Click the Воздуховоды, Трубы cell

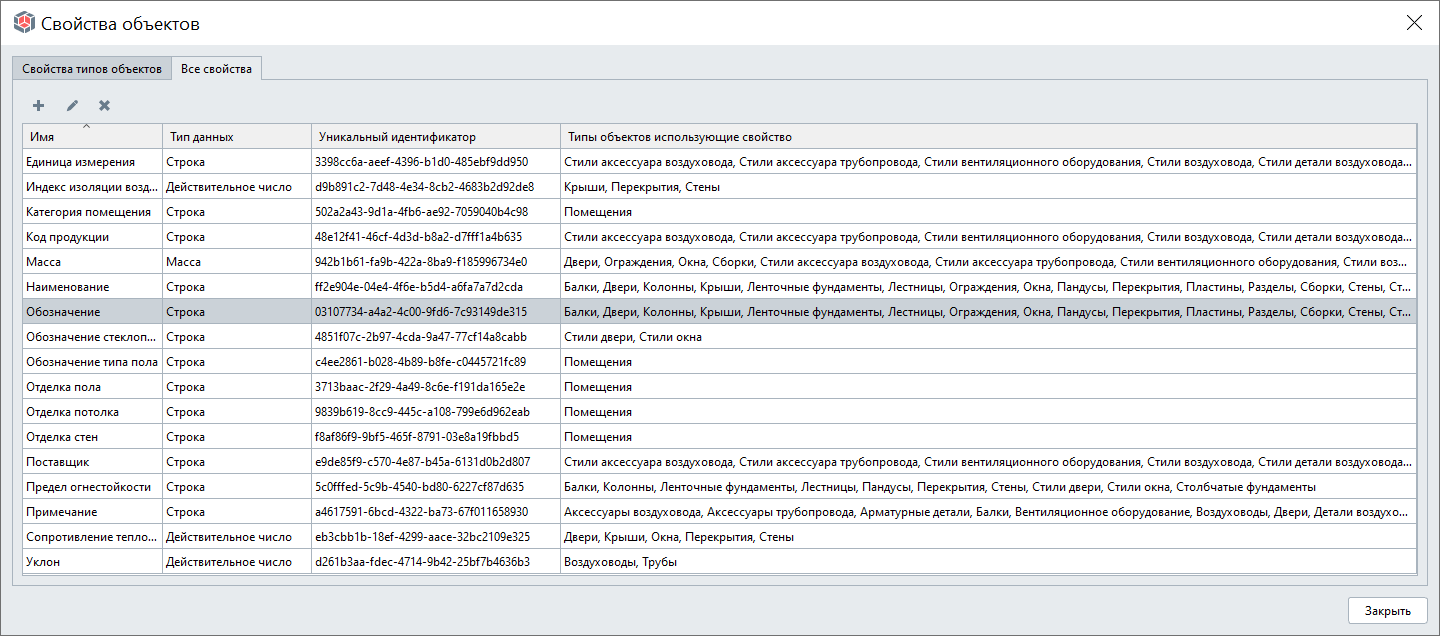(989, 561)
